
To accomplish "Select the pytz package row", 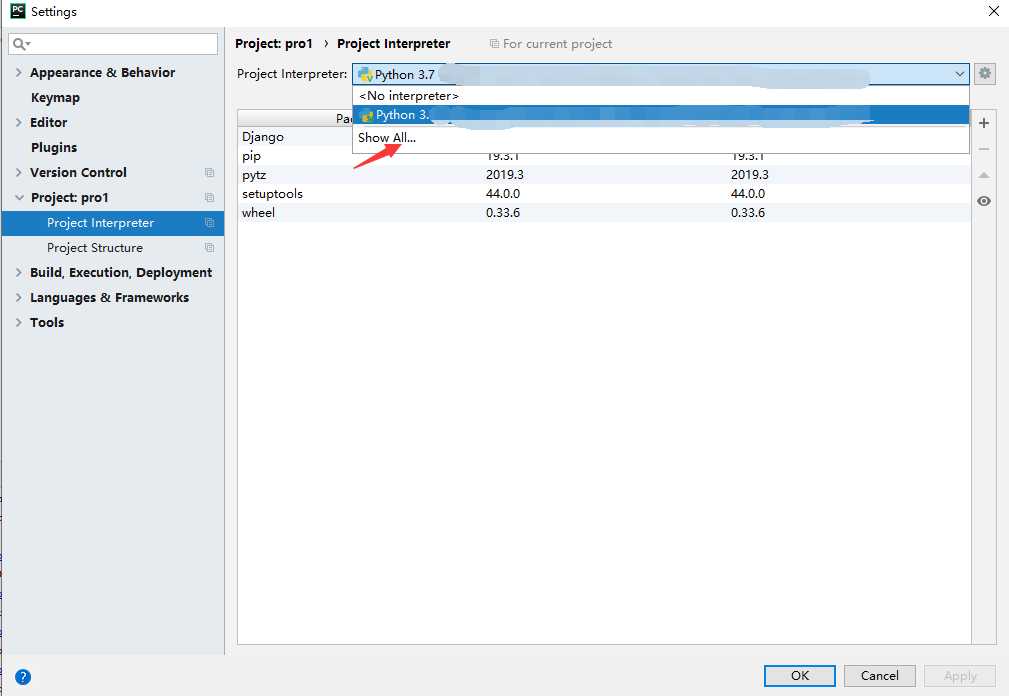I will [x=604, y=175].
